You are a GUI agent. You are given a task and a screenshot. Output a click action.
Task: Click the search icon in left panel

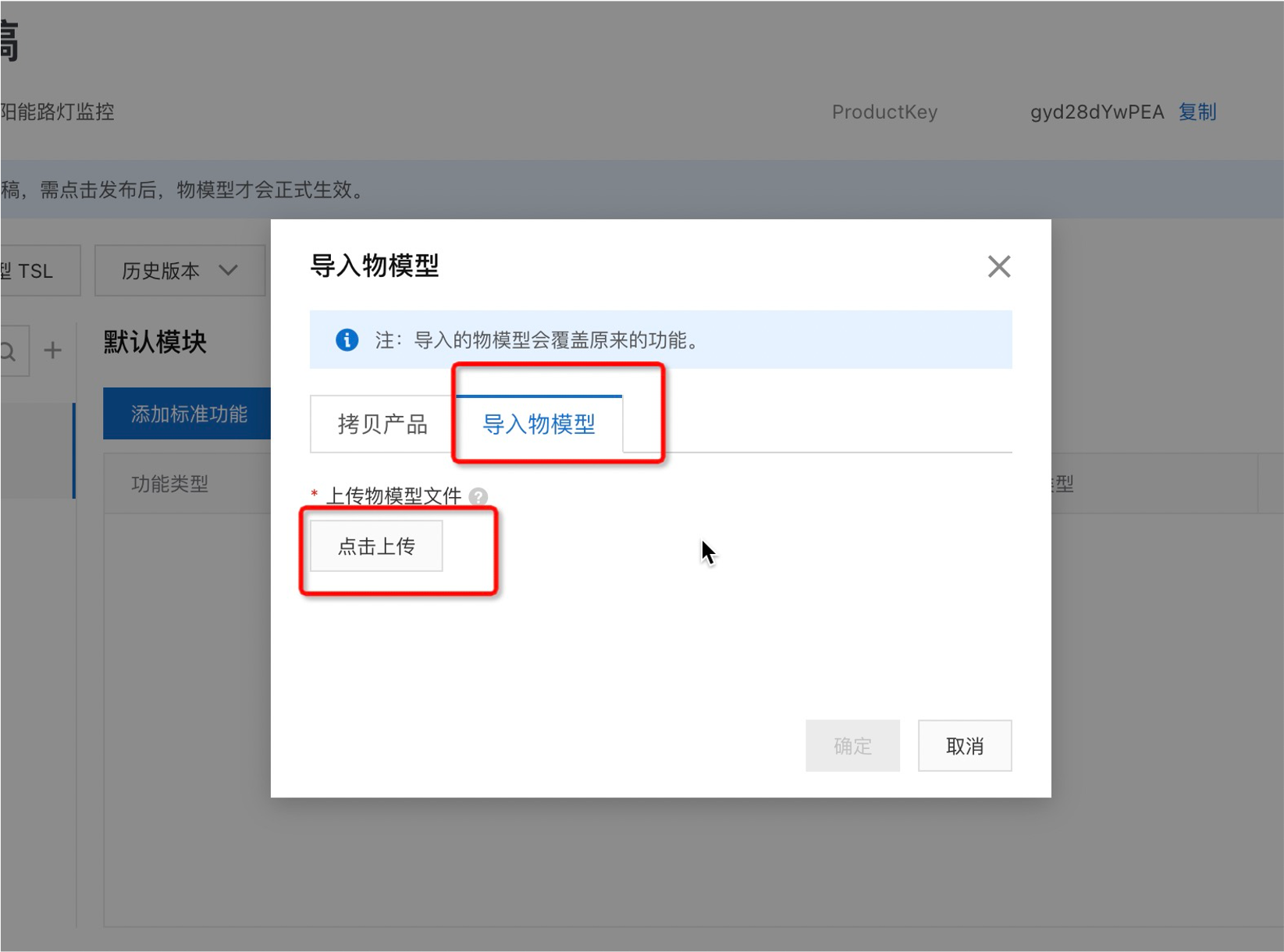click(x=9, y=351)
